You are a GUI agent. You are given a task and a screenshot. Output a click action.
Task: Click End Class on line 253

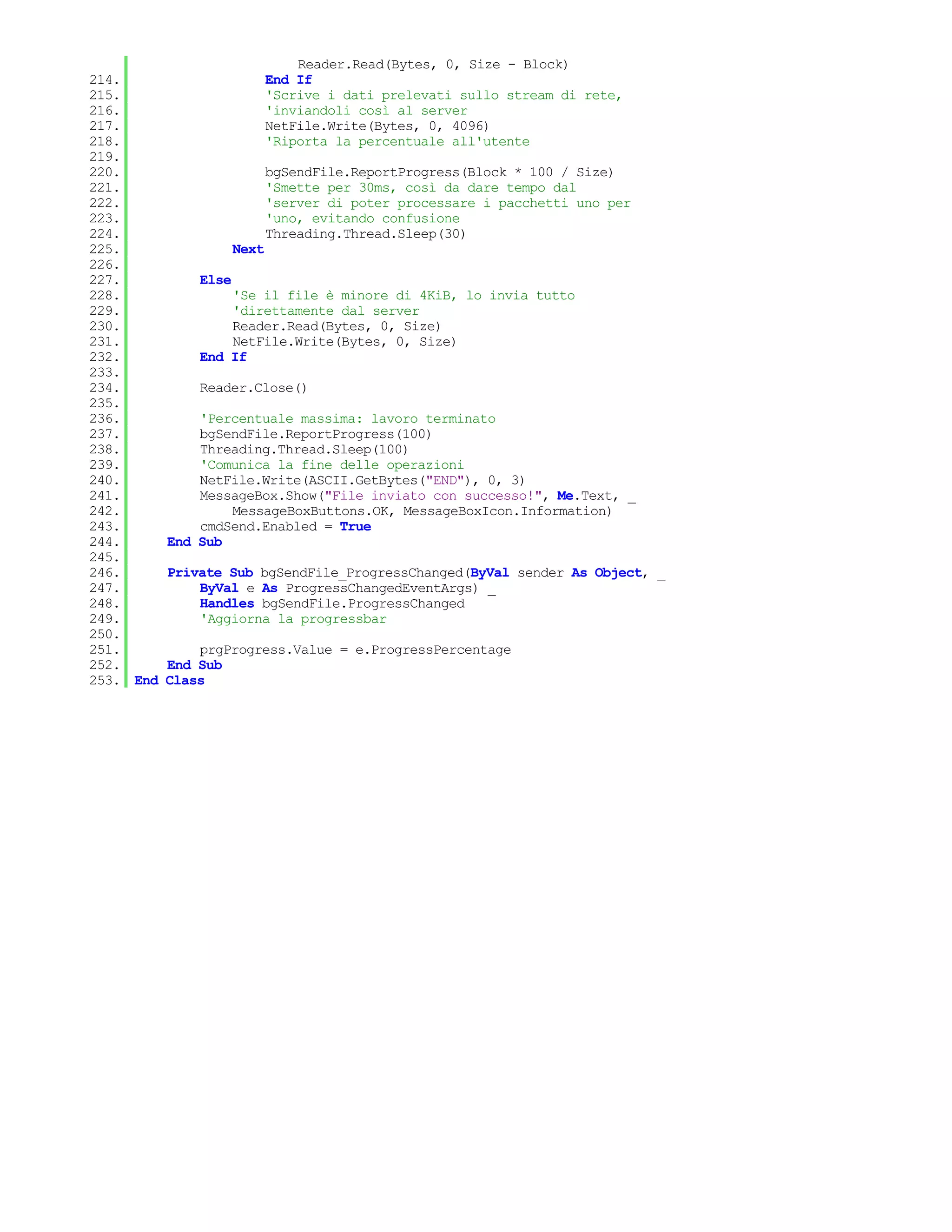tap(169, 681)
